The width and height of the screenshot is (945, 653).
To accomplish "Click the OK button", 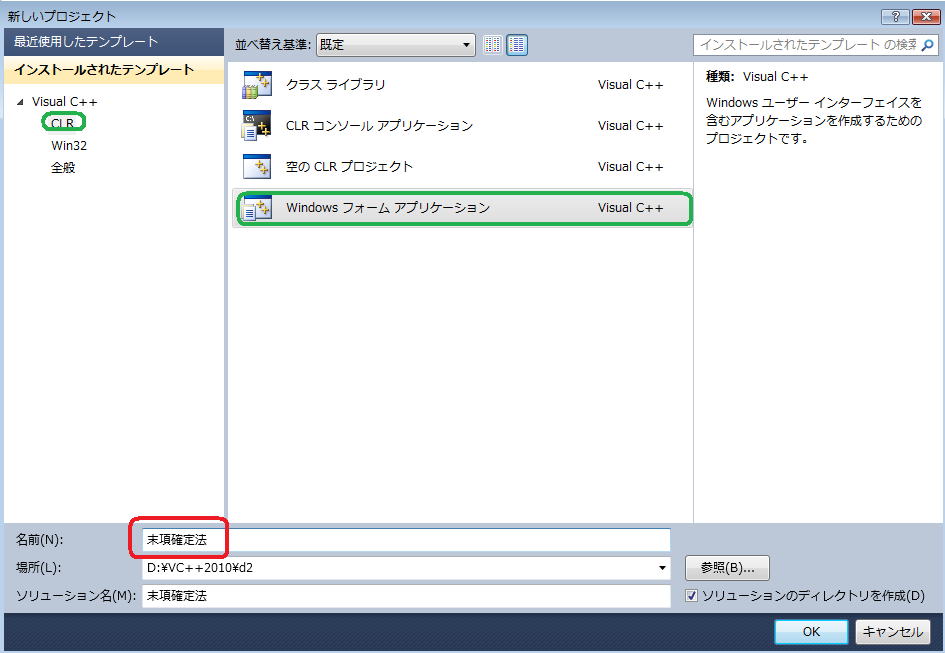I will (x=811, y=631).
